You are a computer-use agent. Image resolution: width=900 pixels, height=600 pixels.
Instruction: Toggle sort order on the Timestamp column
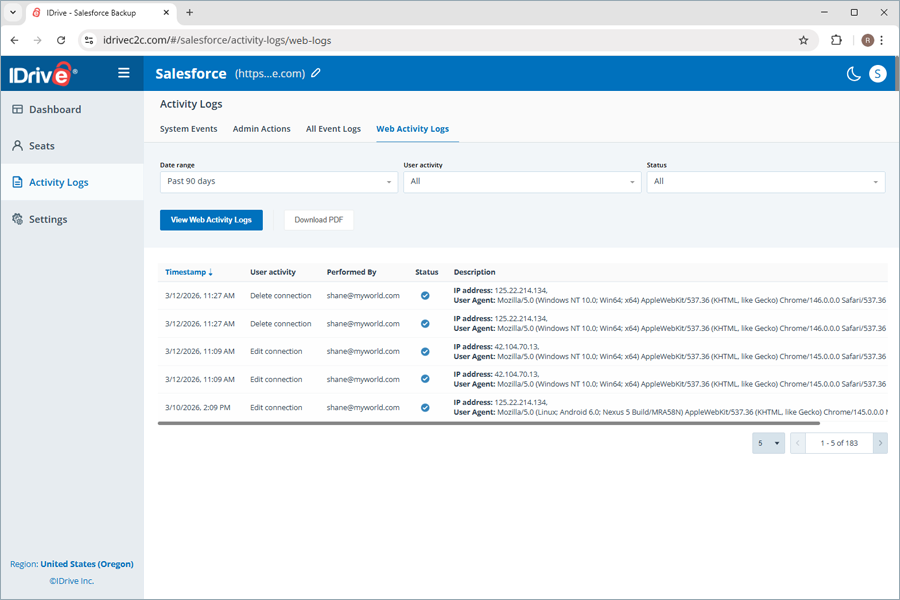click(189, 272)
